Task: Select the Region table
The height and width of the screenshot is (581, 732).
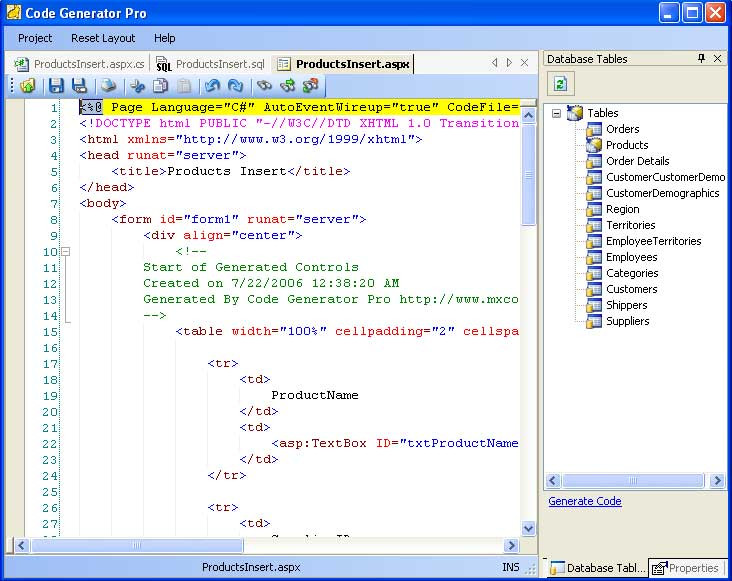Action: click(x=622, y=209)
